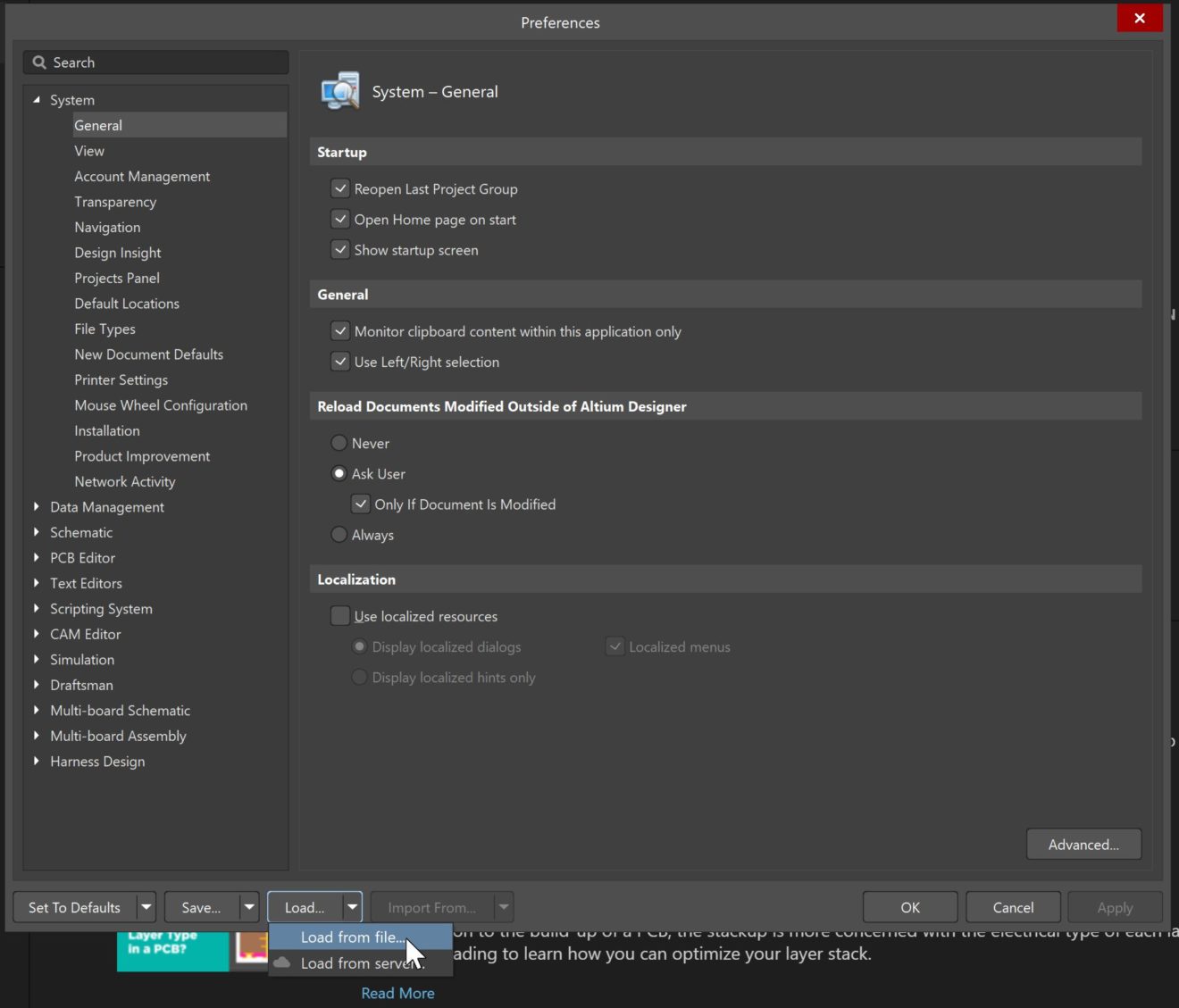Click the search magnifier icon
The image size is (1179, 1008).
[39, 62]
